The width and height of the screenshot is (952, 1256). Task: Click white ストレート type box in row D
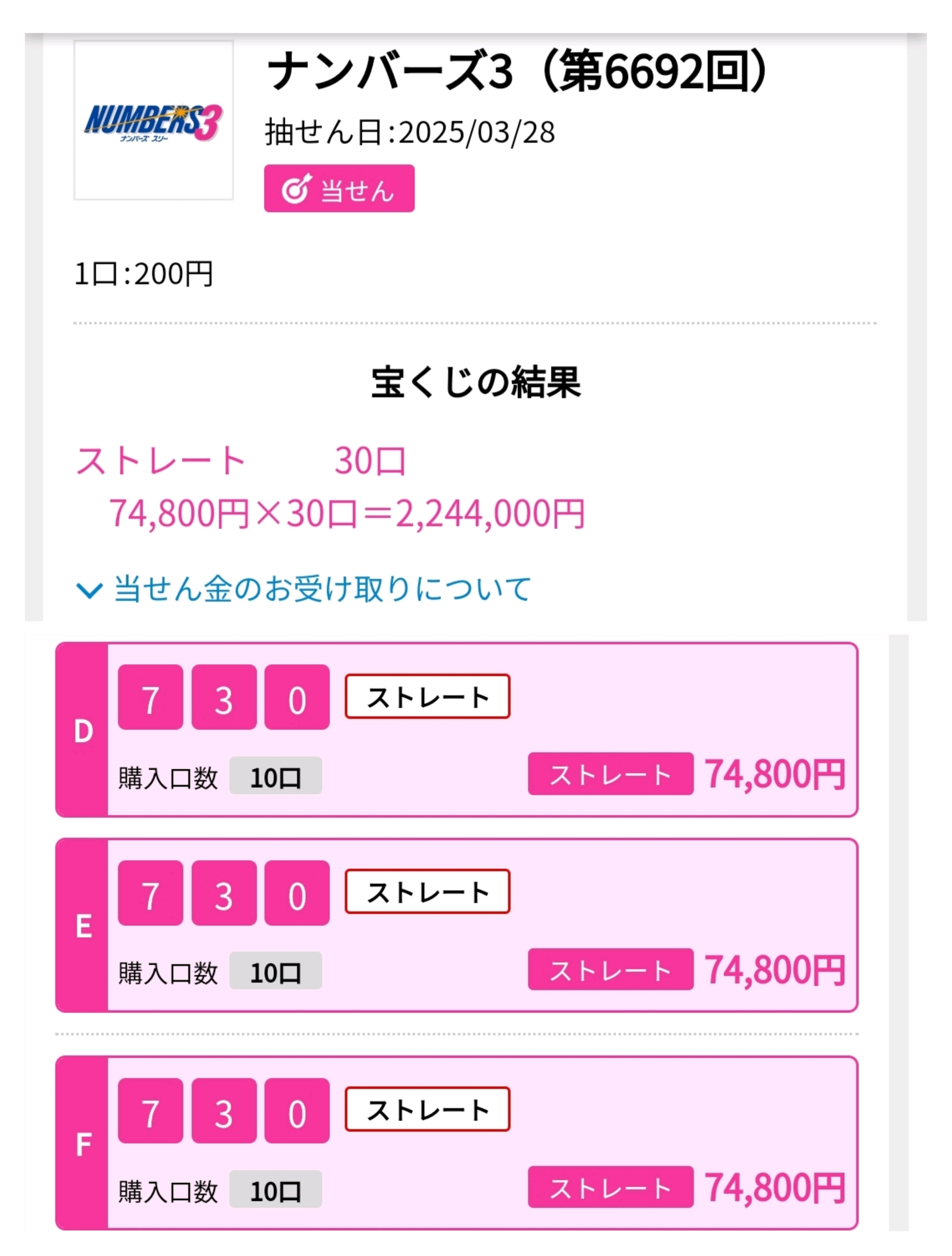tap(428, 696)
